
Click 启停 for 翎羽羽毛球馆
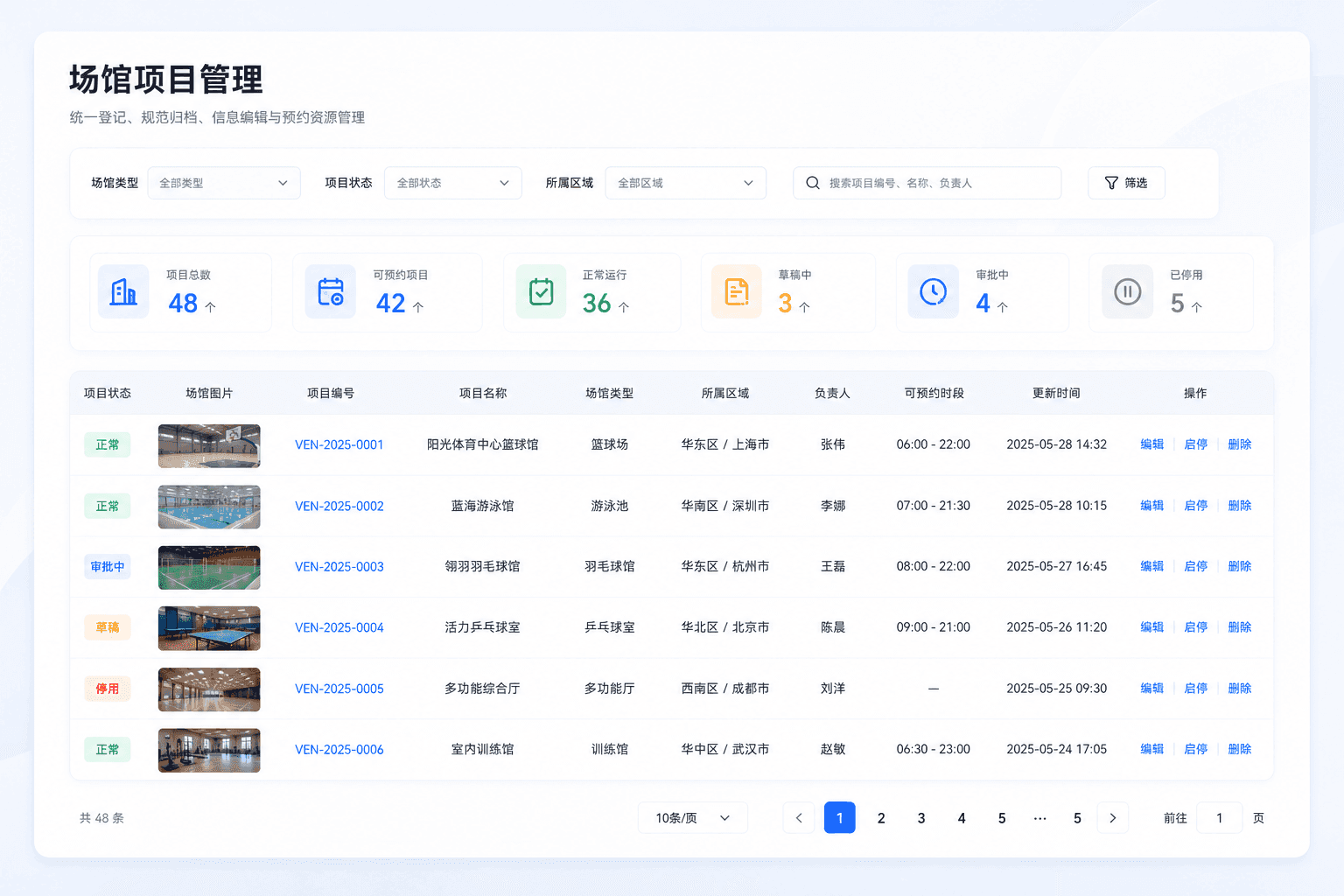[1196, 566]
